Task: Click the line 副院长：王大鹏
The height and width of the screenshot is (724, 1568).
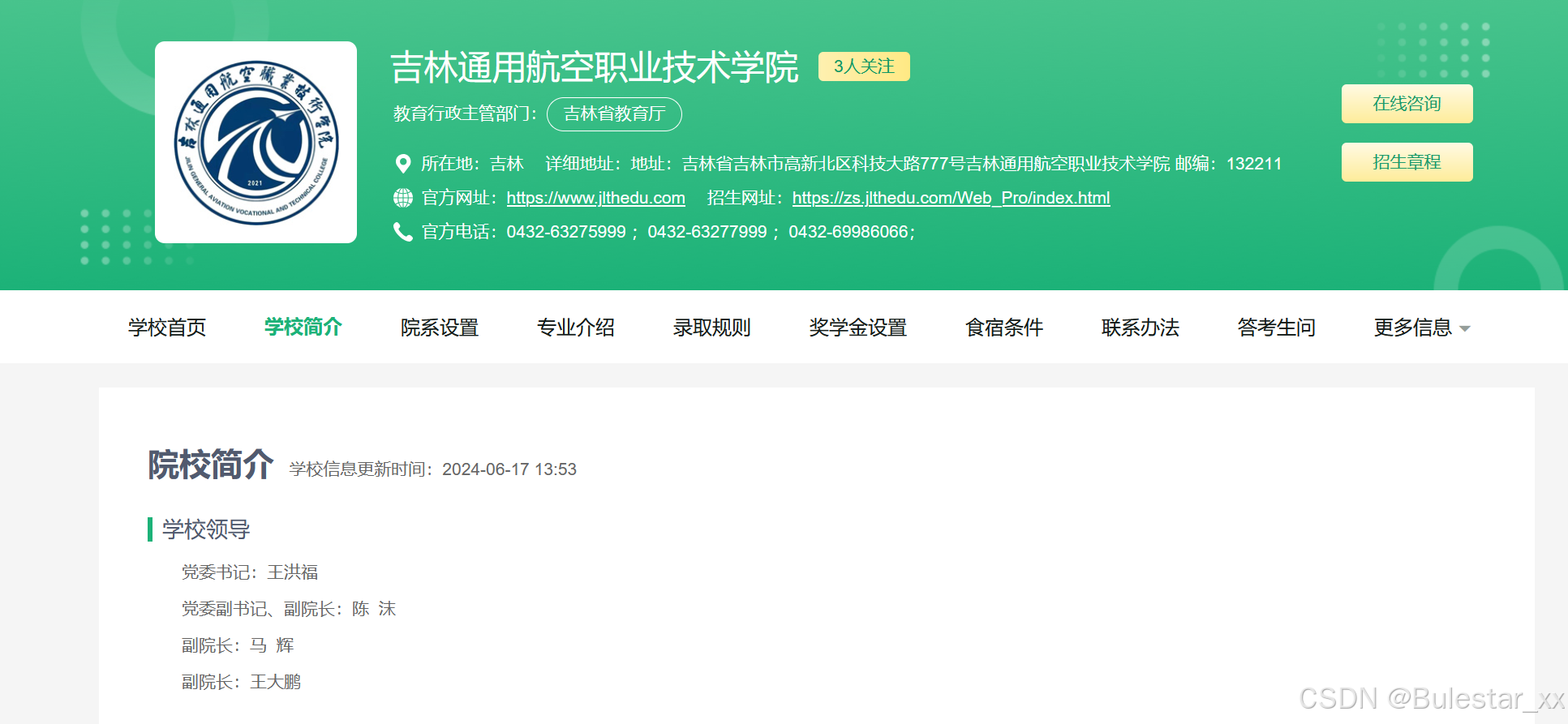Action: (x=241, y=682)
